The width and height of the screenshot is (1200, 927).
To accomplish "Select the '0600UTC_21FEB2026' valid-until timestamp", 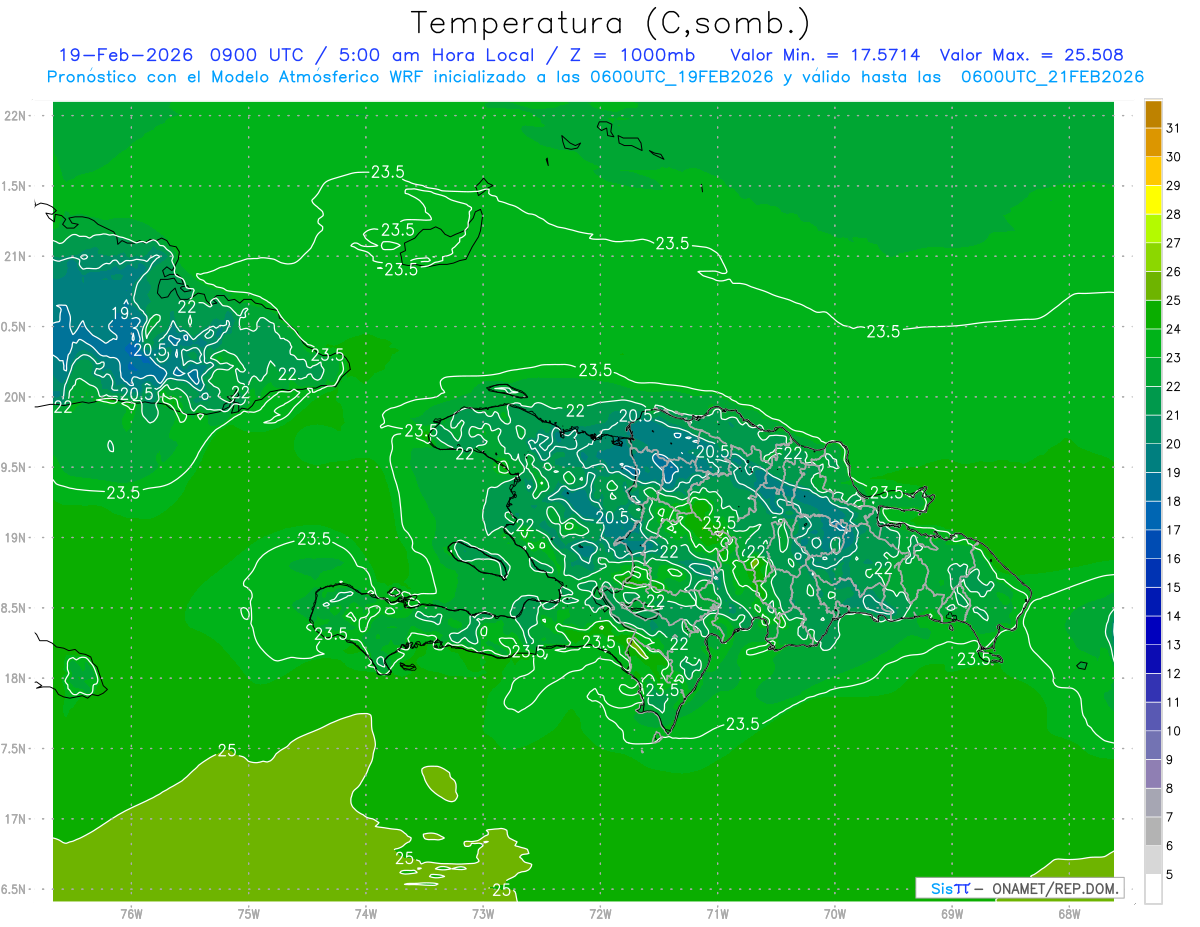I will [1053, 77].
